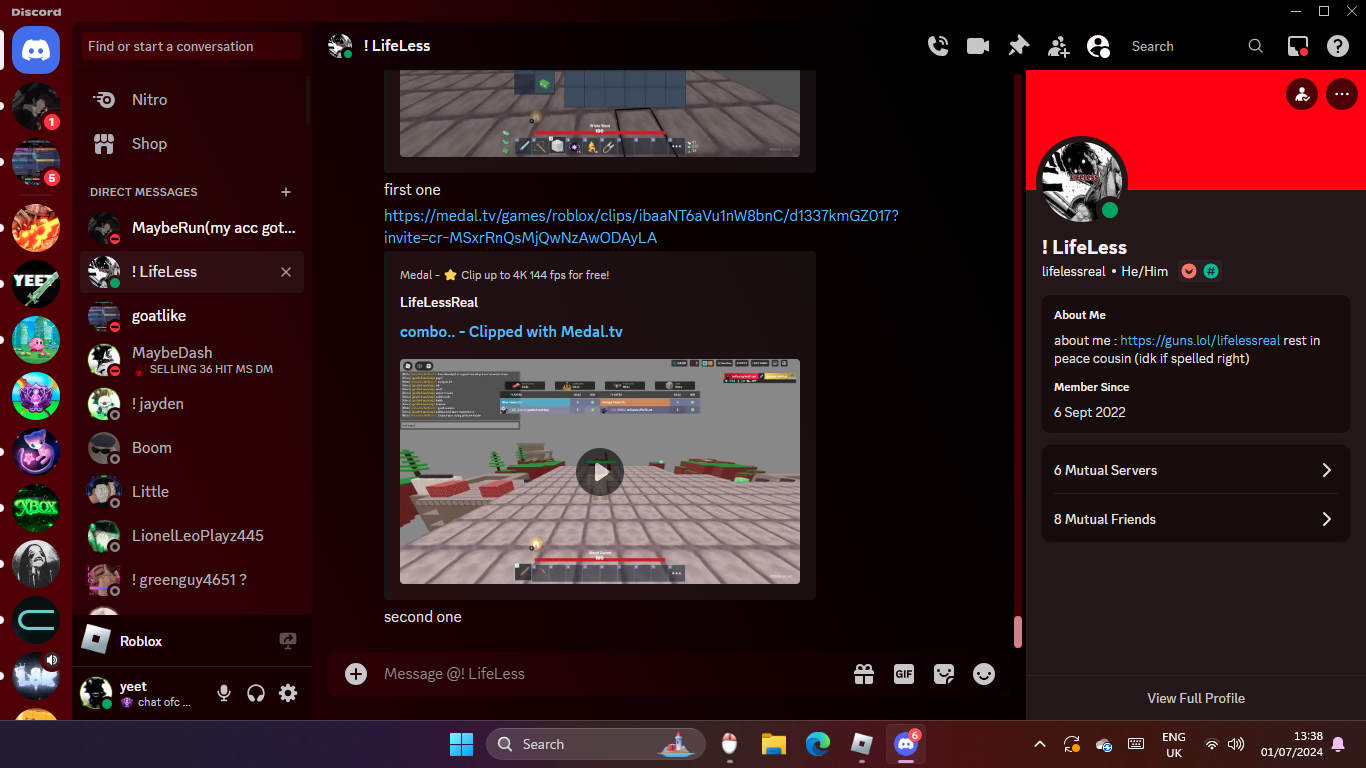This screenshot has width=1366, height=768.
Task: Open Discord help
Action: point(1338,46)
